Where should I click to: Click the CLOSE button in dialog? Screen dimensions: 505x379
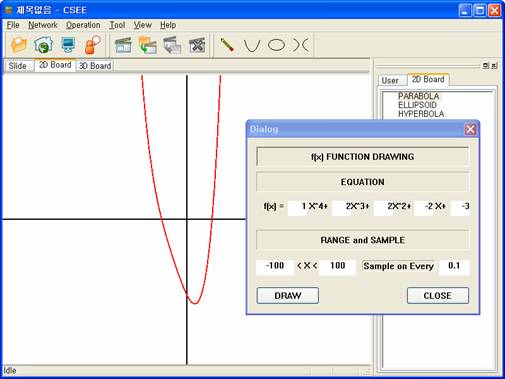pos(438,296)
